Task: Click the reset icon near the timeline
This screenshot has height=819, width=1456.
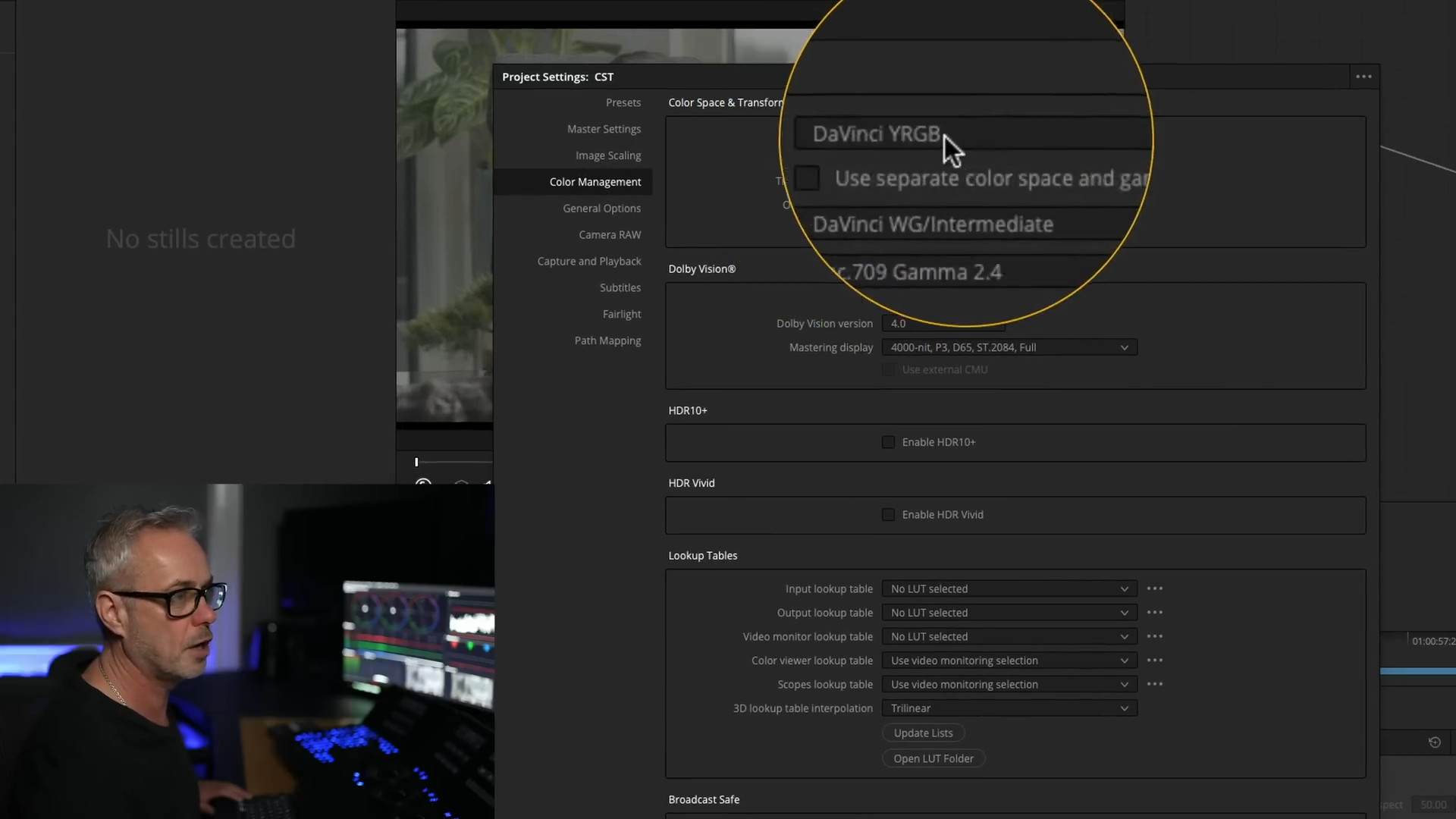Action: click(1434, 742)
